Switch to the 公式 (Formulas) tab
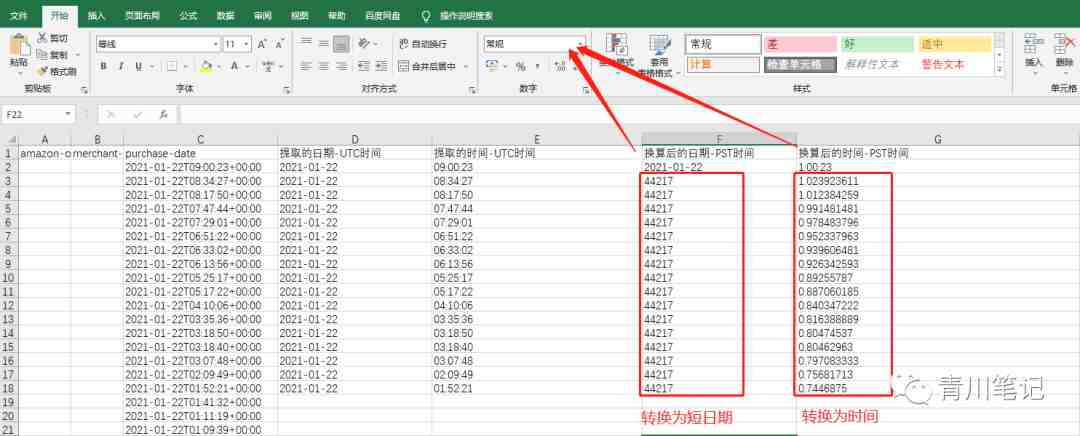1080x436 pixels. [x=188, y=15]
